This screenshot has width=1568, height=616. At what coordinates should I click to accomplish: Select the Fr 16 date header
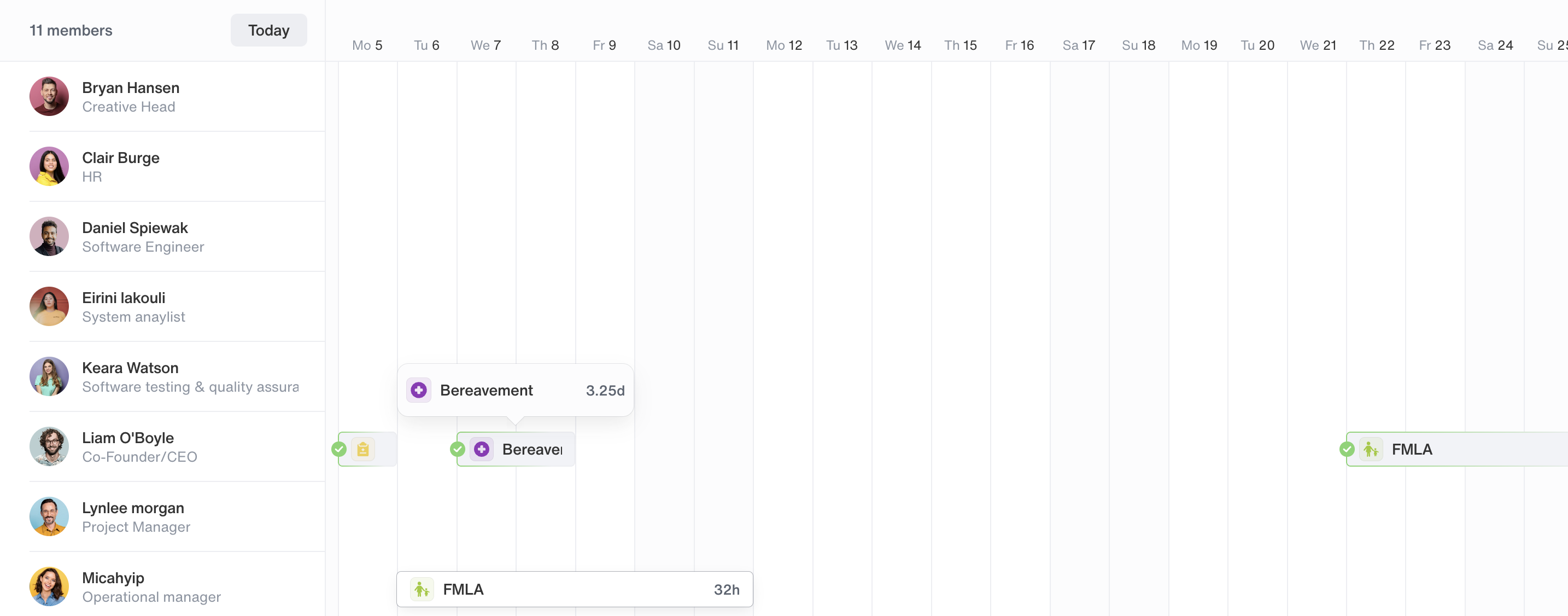1020,45
